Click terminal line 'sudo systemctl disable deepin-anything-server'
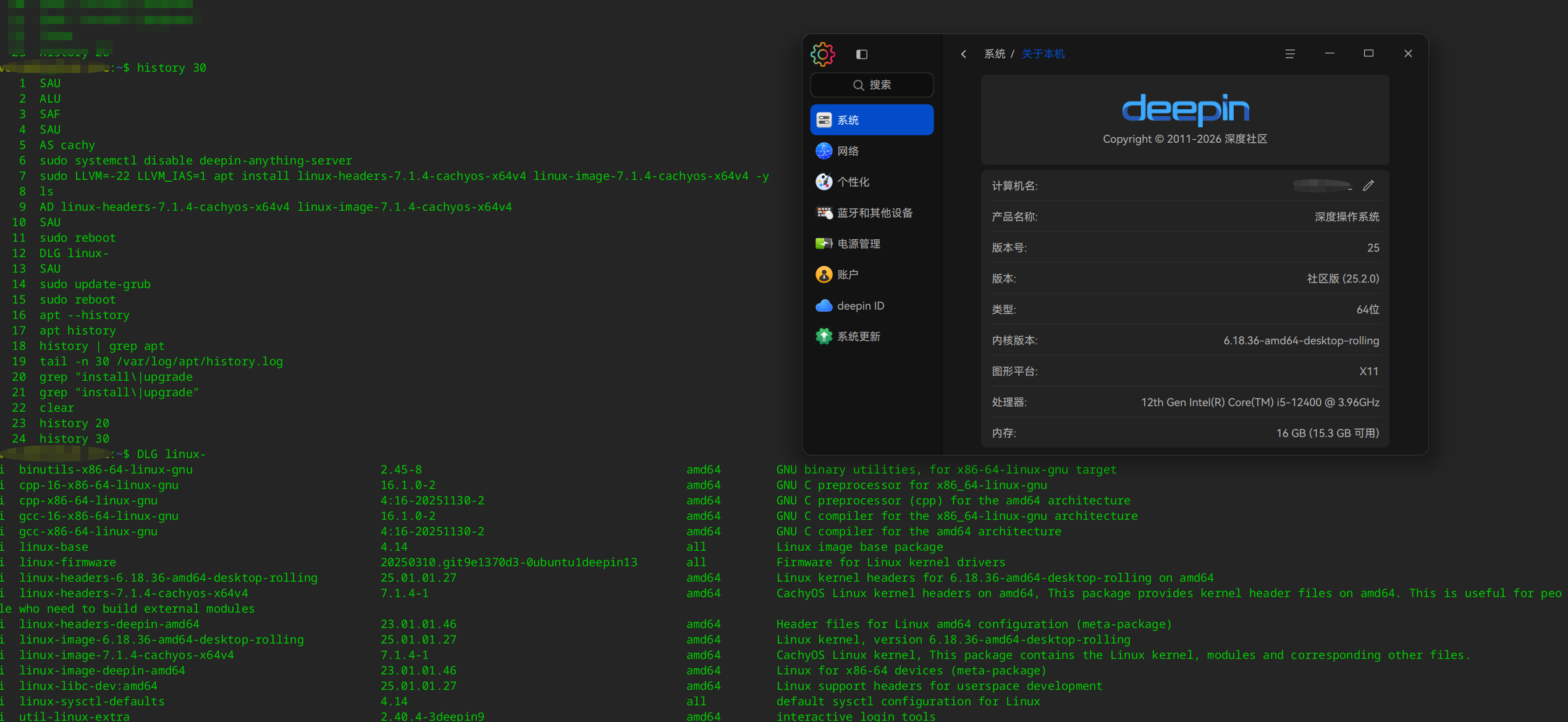The width and height of the screenshot is (1568, 722). point(196,161)
